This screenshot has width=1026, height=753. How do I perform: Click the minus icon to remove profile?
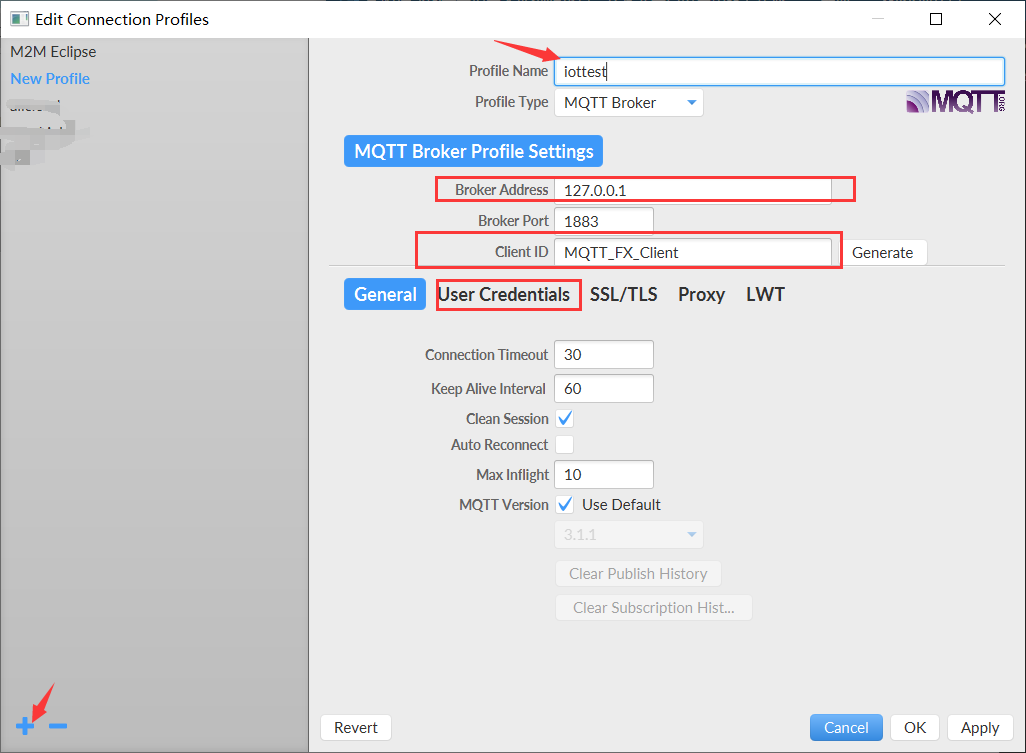[58, 726]
